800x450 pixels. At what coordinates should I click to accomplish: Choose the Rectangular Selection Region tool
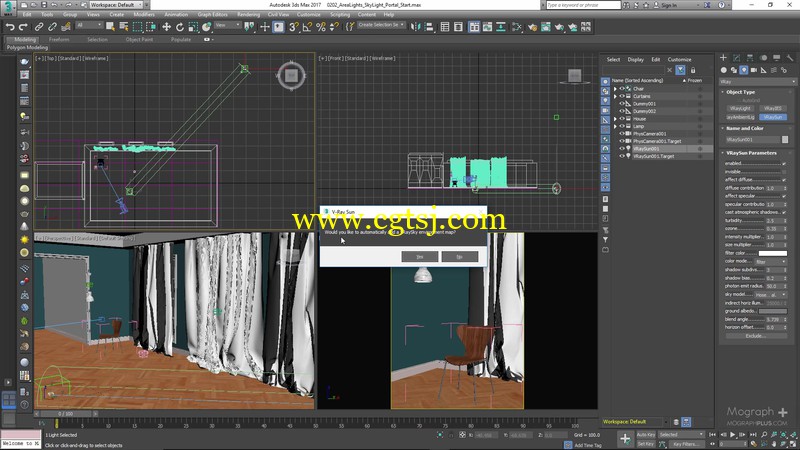[x=137, y=27]
